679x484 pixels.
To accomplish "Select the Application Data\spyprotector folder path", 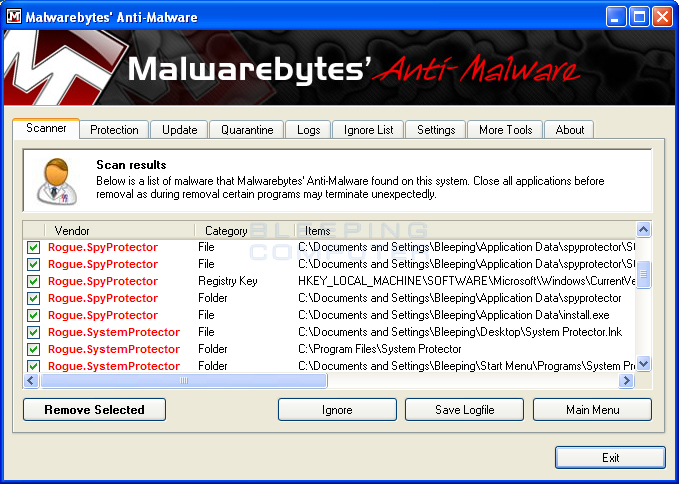I will 460,298.
